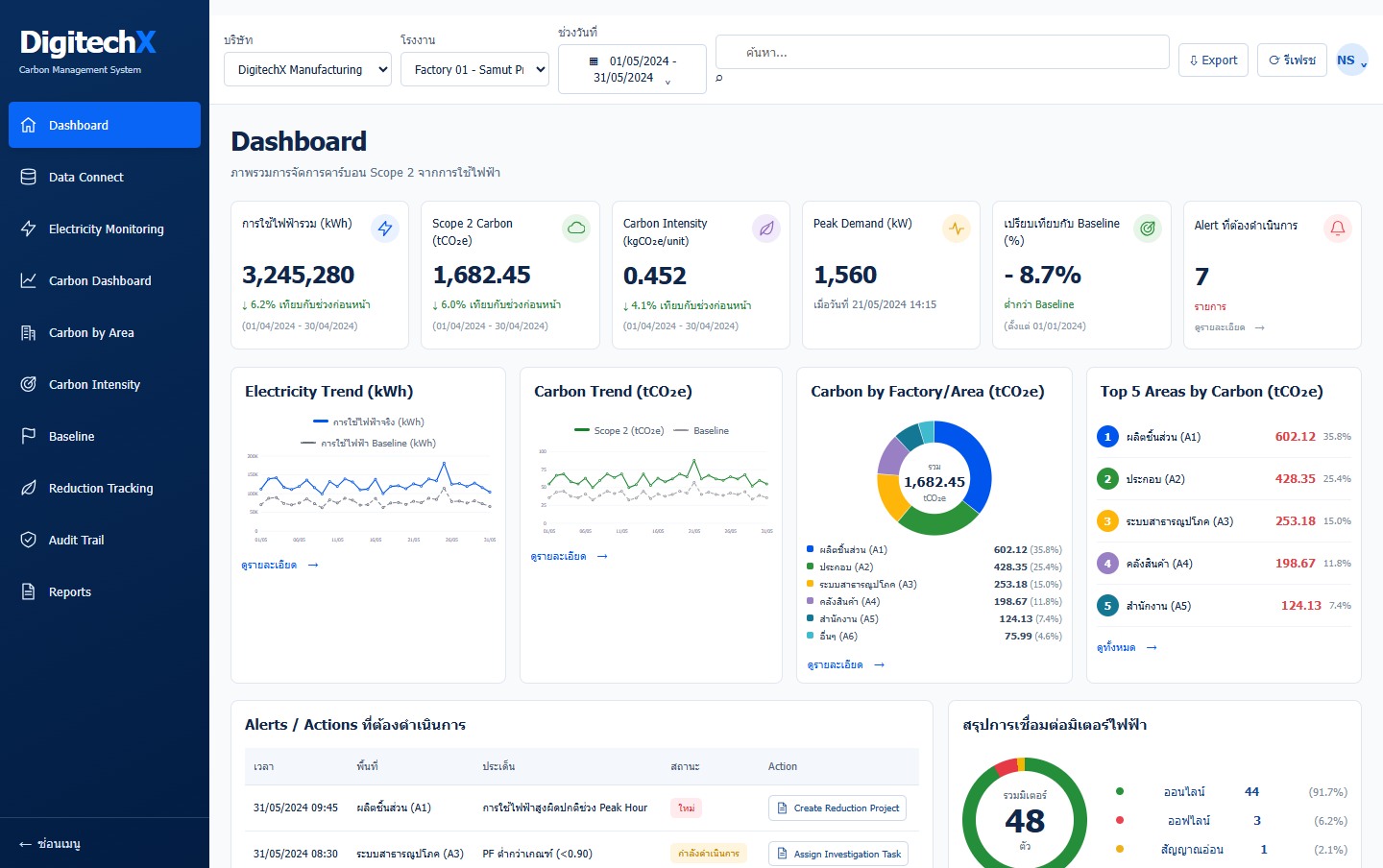The image size is (1383, 868).
Task: Click the รีเฟรช refresh button
Action: (x=1292, y=60)
